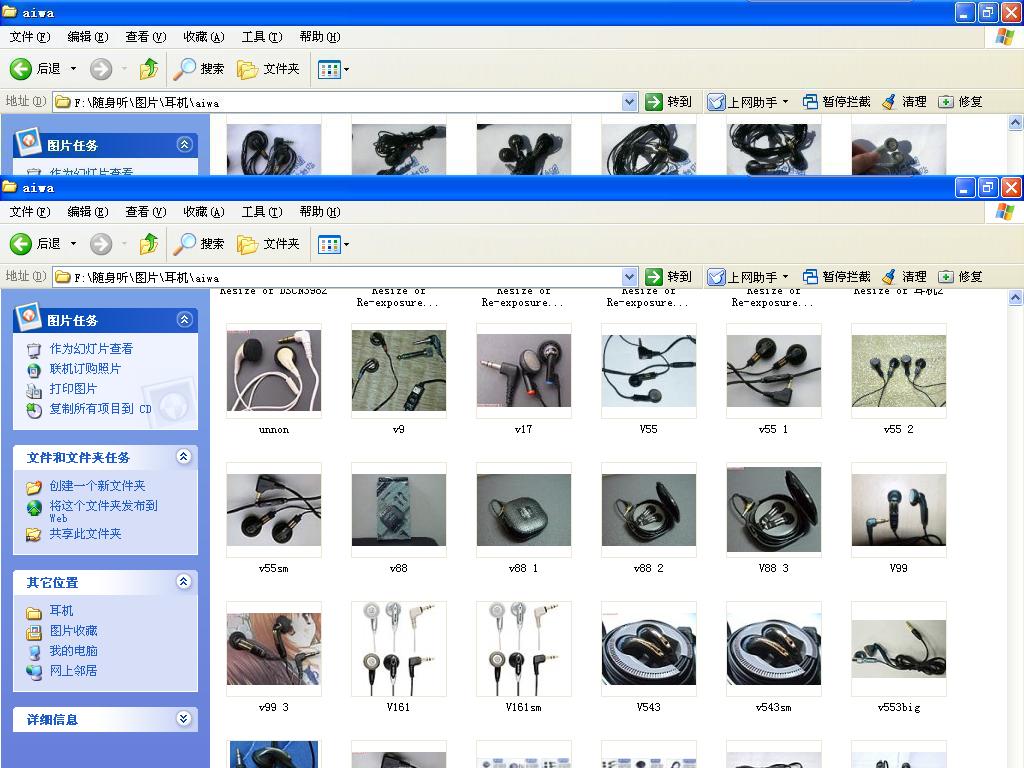Toggle the 文件夹 folders pane in lower window
The height and width of the screenshot is (768, 1024).
[x=268, y=244]
